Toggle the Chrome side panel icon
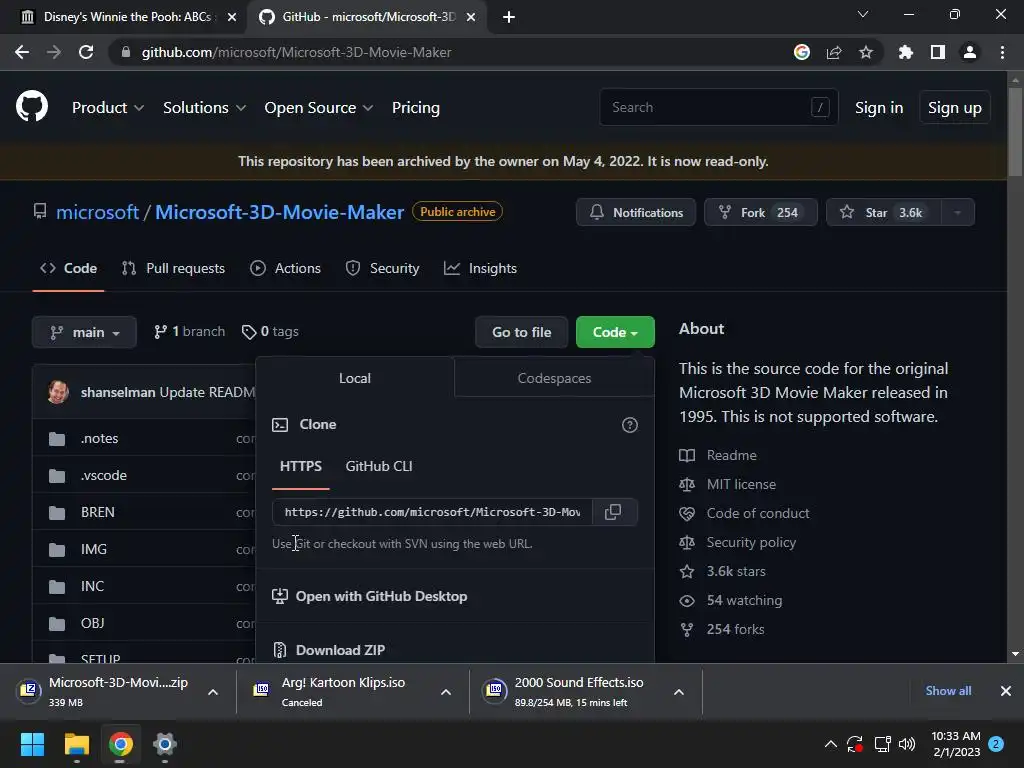Screen dimensions: 1024x768 (x=938, y=52)
